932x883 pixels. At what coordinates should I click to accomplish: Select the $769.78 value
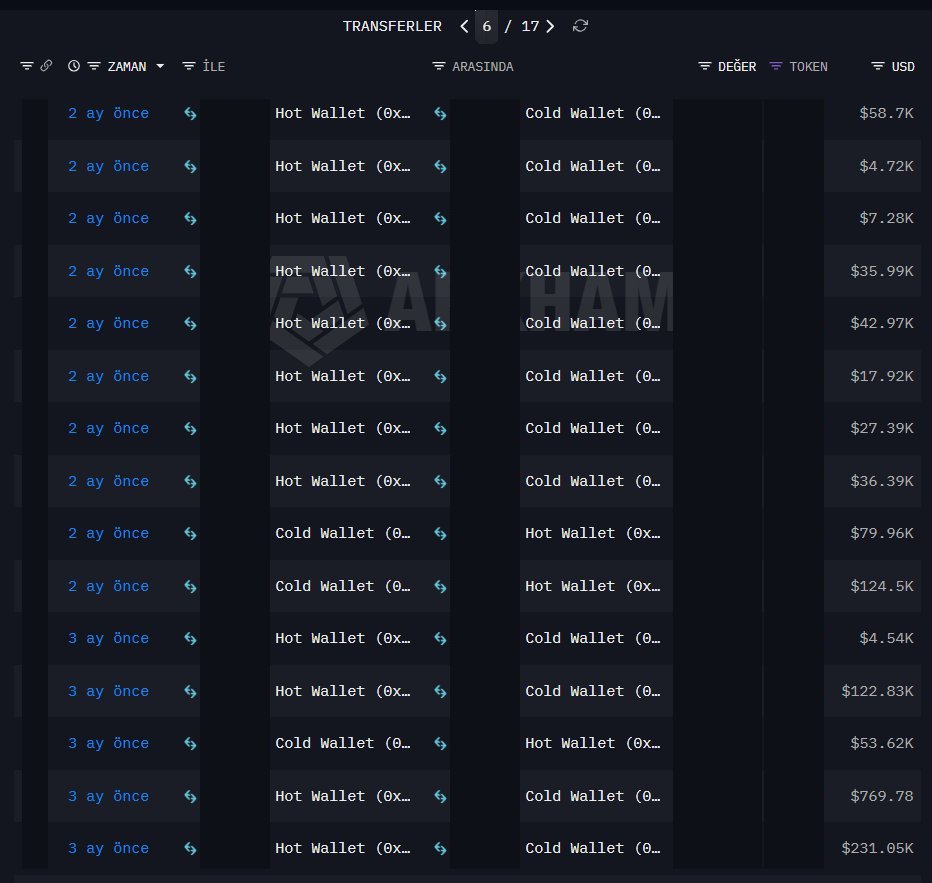[x=882, y=796]
